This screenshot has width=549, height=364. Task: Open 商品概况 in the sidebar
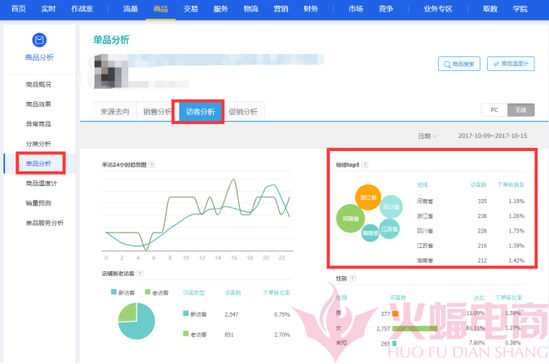[x=39, y=84]
